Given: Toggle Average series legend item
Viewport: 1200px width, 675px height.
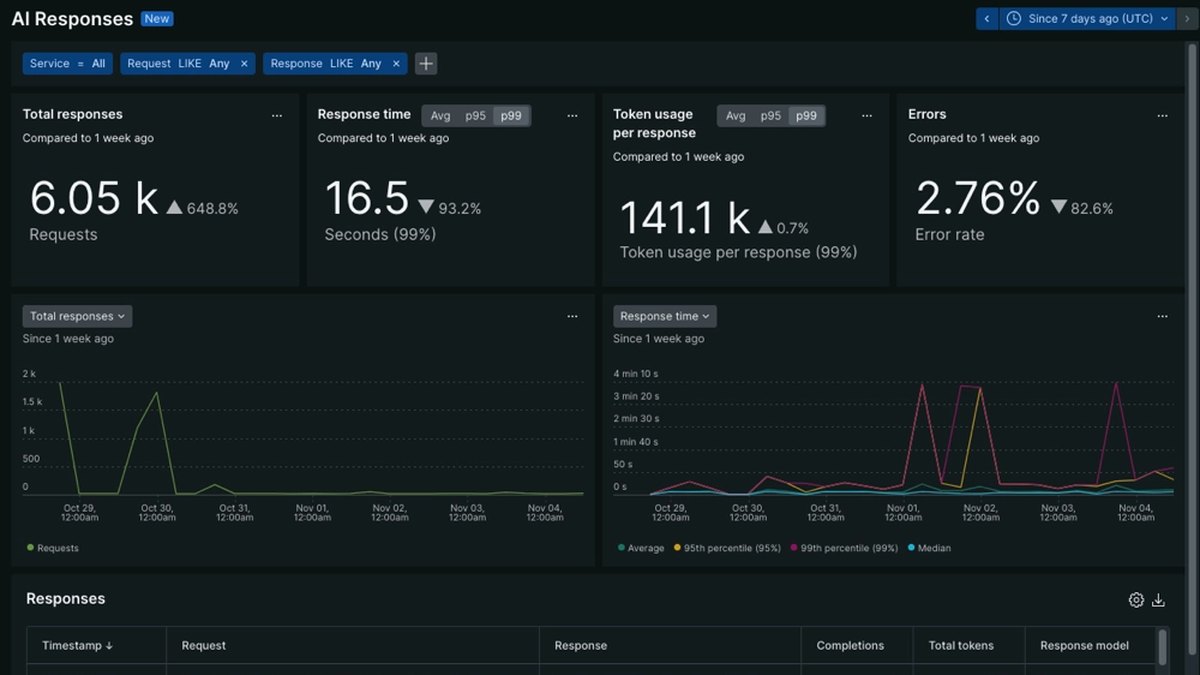Looking at the screenshot, I should click(x=641, y=548).
